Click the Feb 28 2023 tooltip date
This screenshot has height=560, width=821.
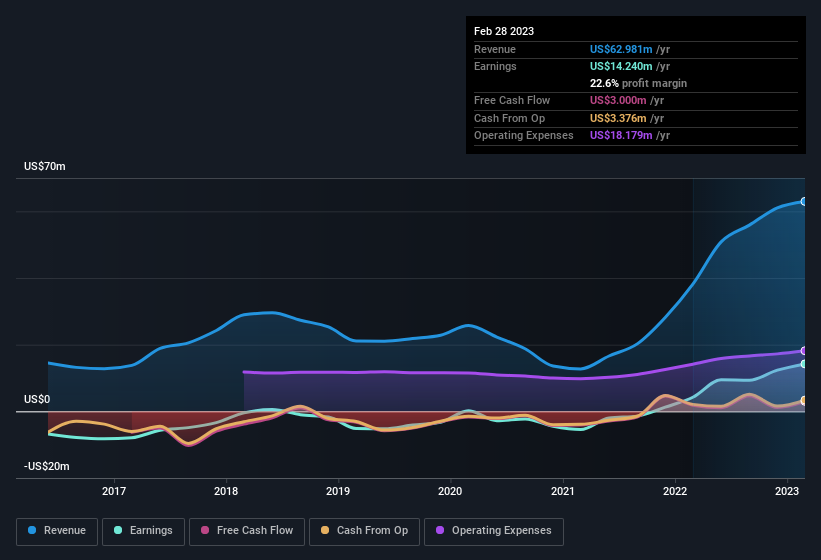(x=504, y=31)
